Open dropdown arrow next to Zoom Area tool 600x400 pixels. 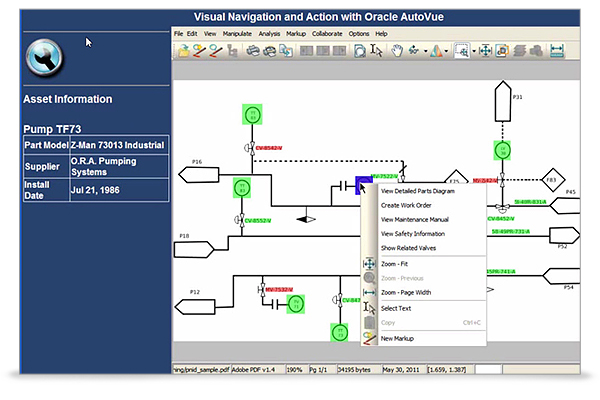point(472,49)
